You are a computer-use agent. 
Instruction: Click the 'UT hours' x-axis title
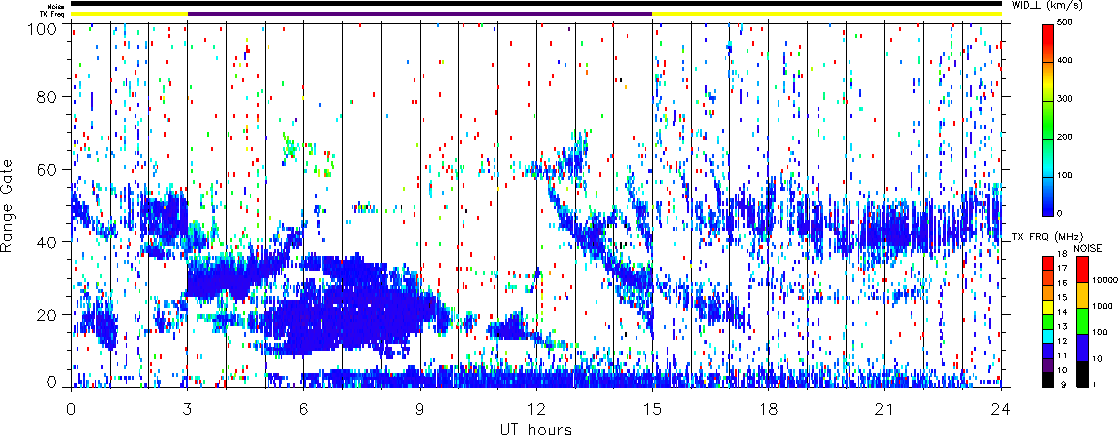536,427
